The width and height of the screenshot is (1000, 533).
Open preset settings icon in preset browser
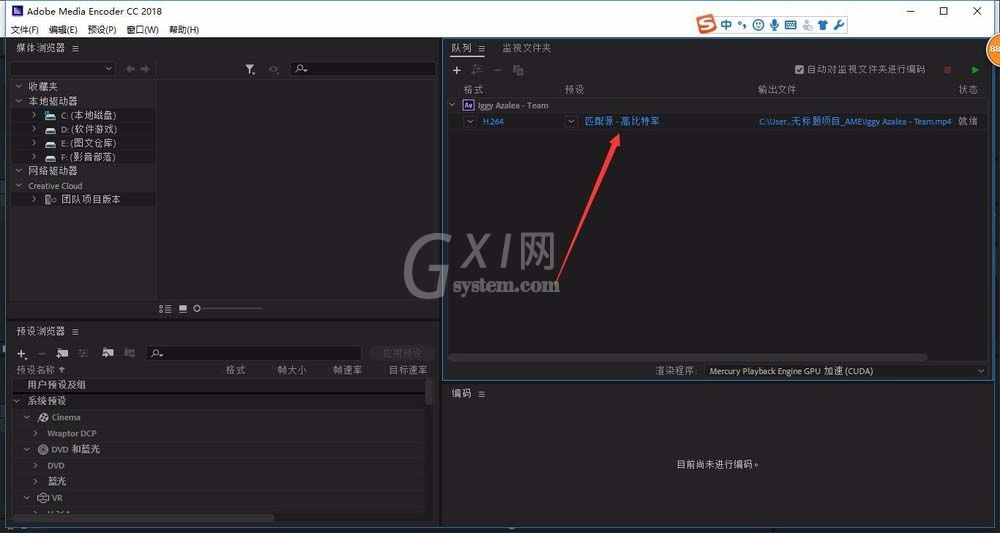(x=82, y=353)
